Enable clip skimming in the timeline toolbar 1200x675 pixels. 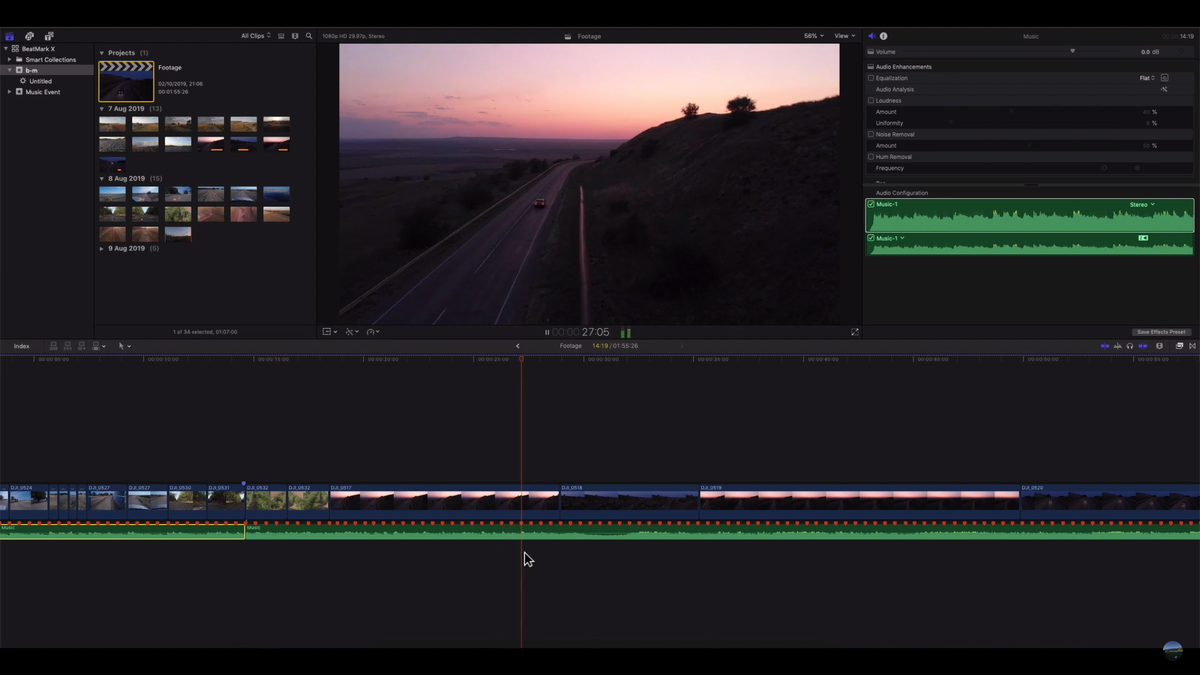click(1105, 345)
